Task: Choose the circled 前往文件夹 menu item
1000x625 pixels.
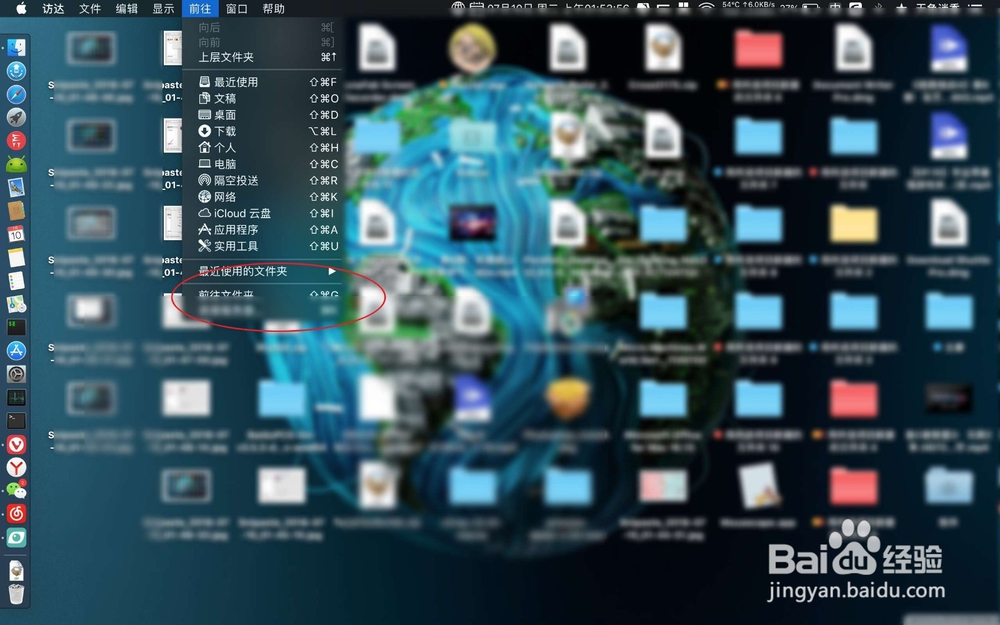Action: 240,294
